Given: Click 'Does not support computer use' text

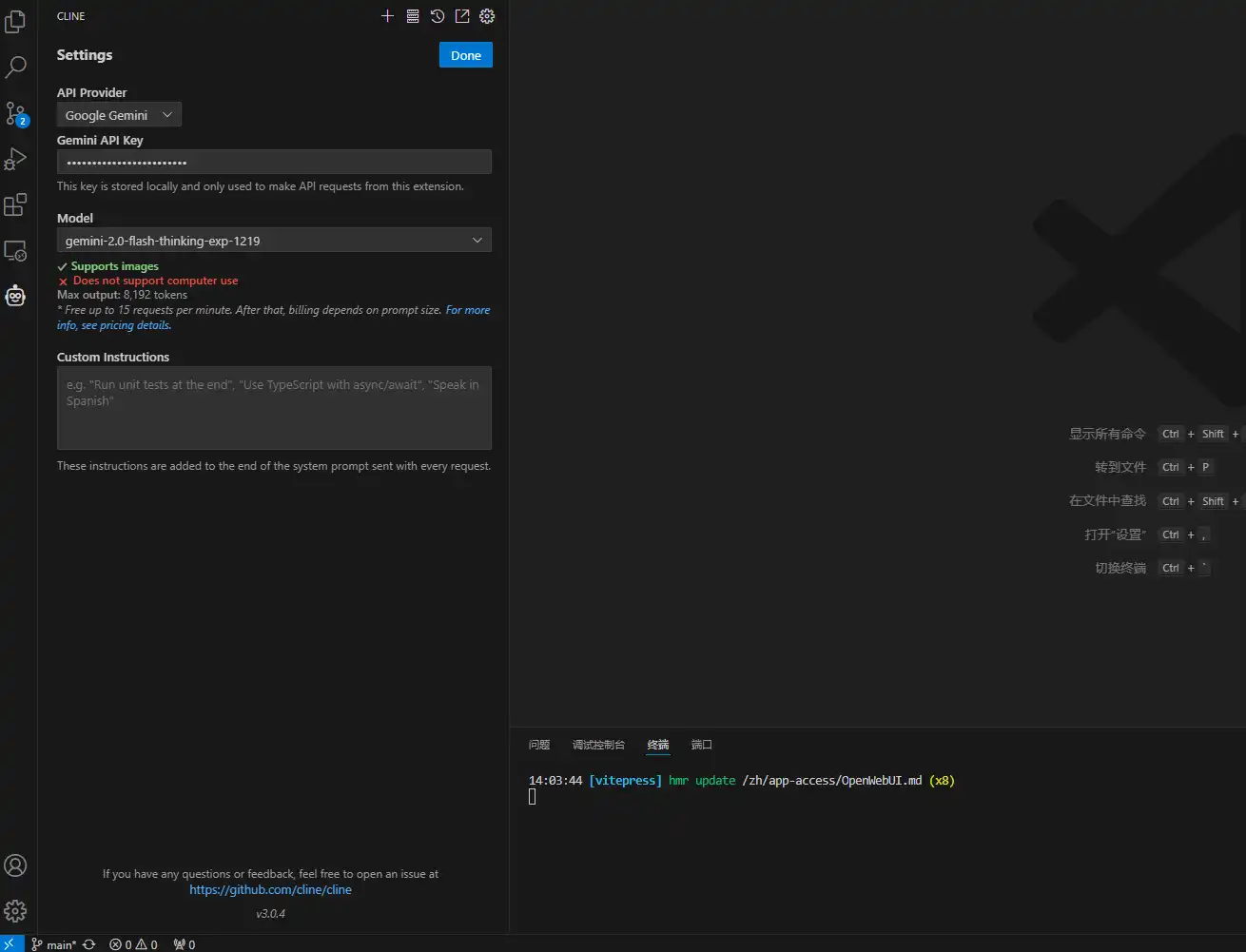Looking at the screenshot, I should [156, 281].
